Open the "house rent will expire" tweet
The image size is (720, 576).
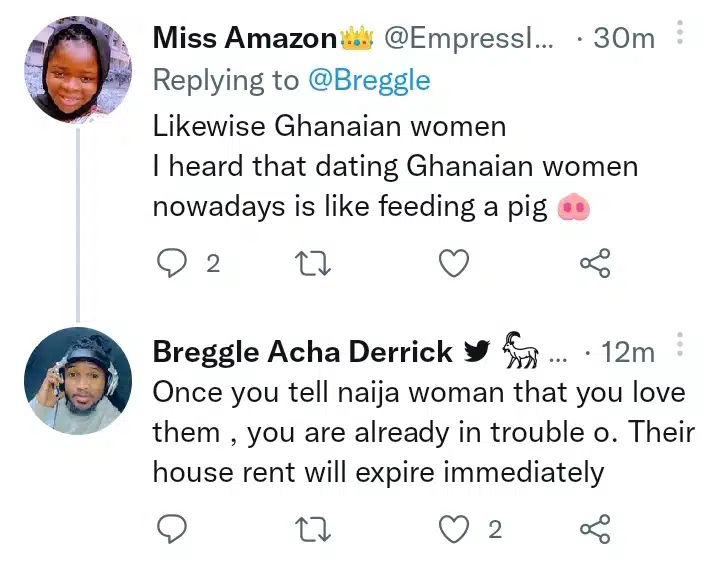point(420,432)
